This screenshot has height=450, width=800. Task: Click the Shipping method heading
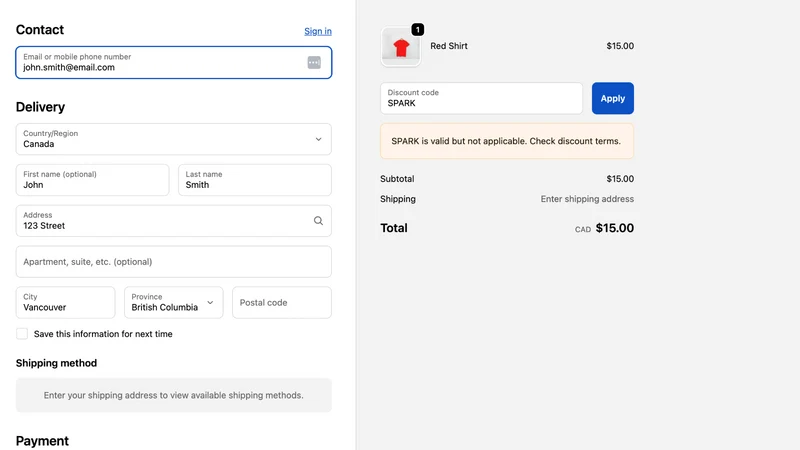point(56,363)
